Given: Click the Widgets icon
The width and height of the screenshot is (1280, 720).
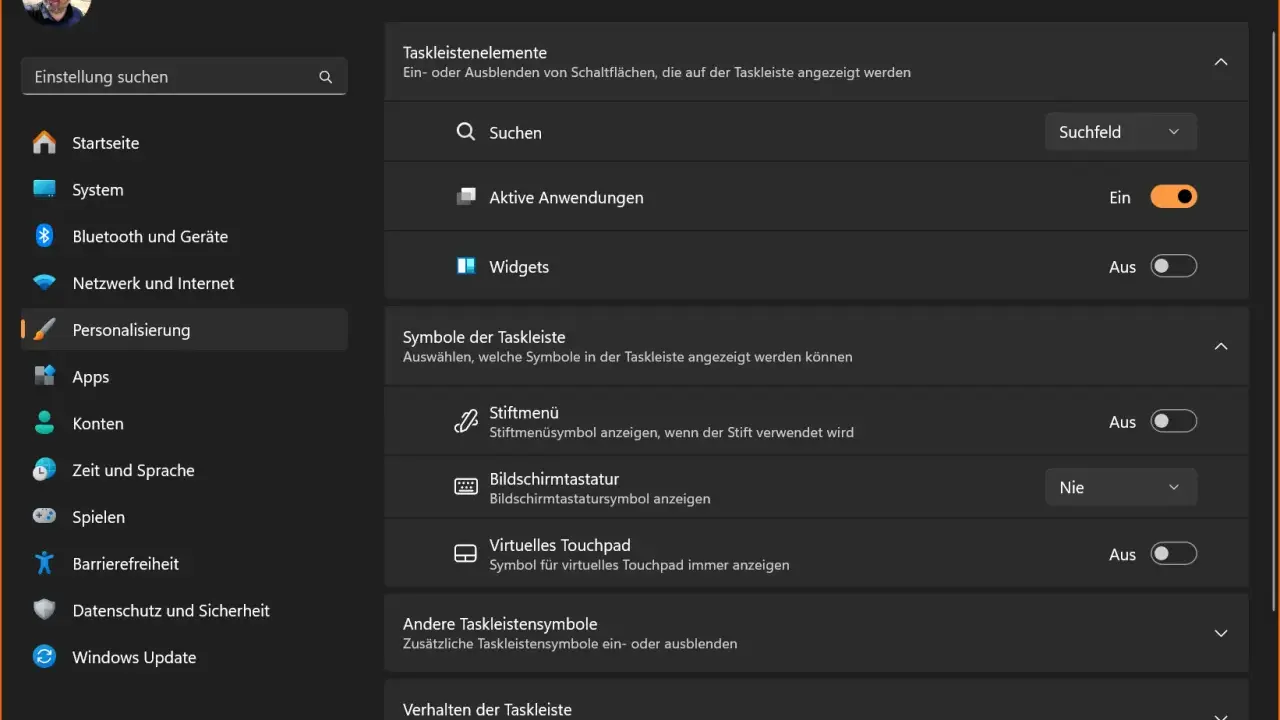Looking at the screenshot, I should tap(466, 266).
